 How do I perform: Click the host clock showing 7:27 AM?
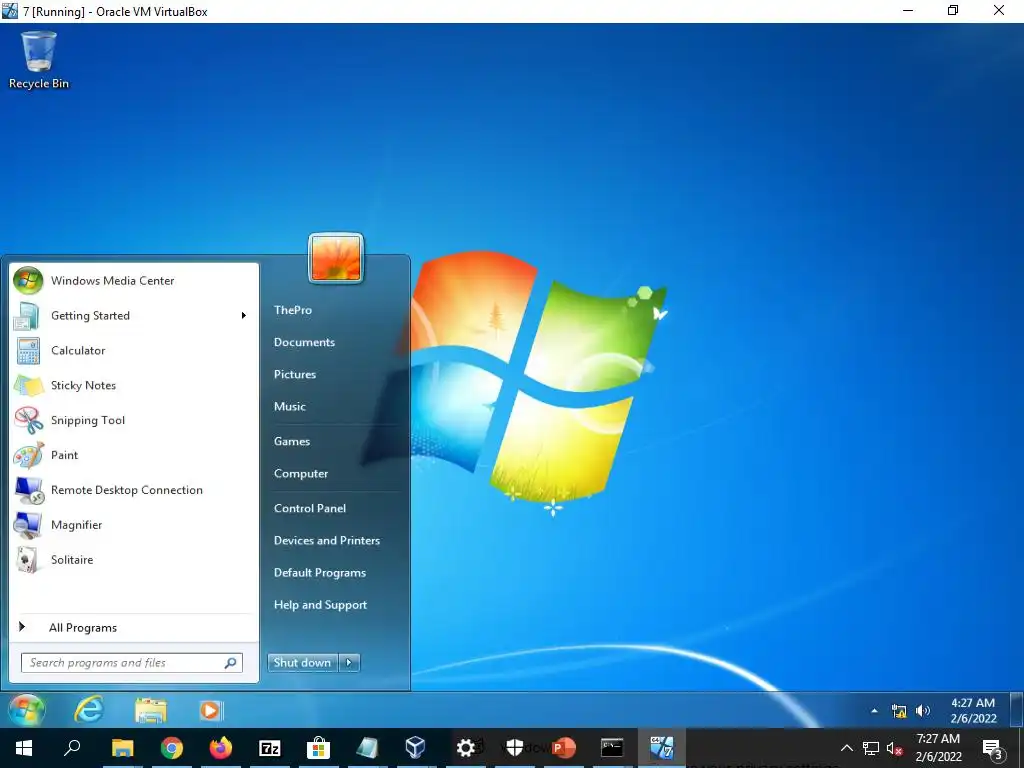point(938,748)
